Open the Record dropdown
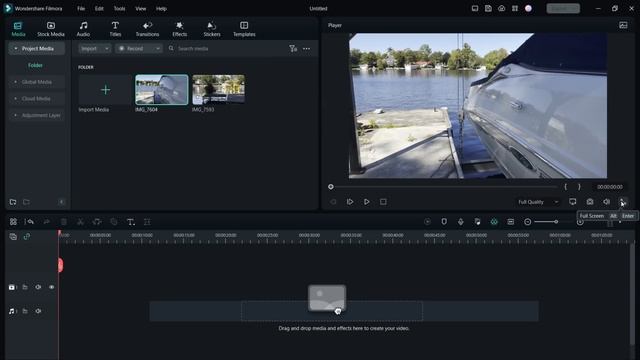This screenshot has width=640, height=360. pos(139,49)
